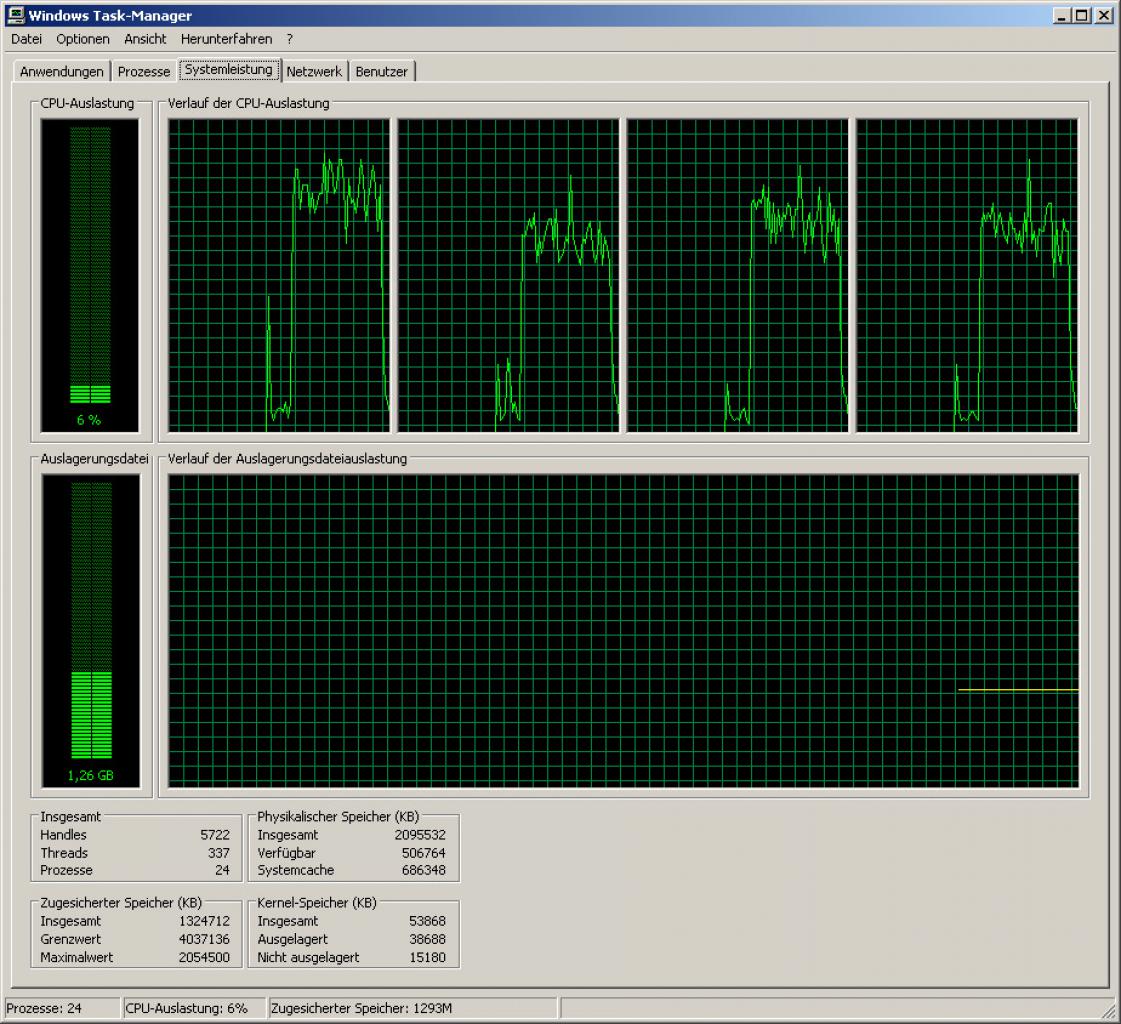The width and height of the screenshot is (1121, 1024).
Task: Click the Verlauf der CPU-Auslastung label
Action: coord(249,103)
